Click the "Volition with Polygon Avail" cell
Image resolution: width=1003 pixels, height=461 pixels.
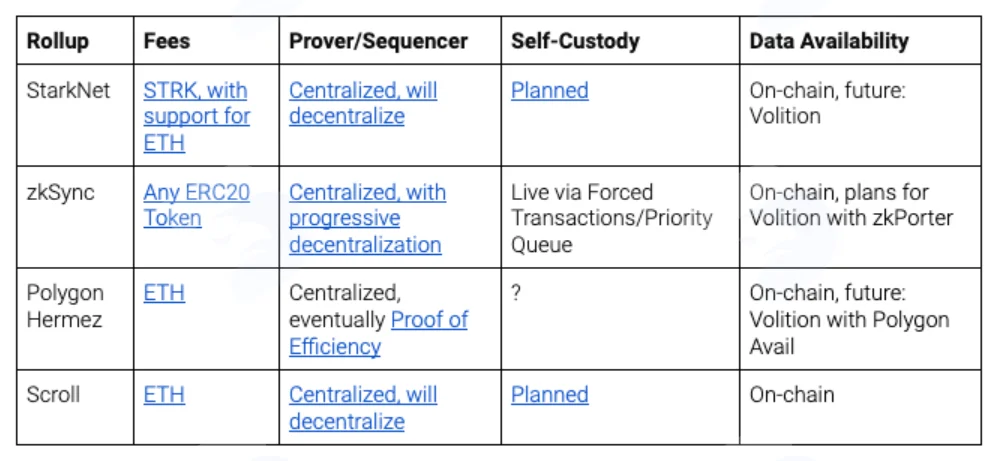coord(860,319)
